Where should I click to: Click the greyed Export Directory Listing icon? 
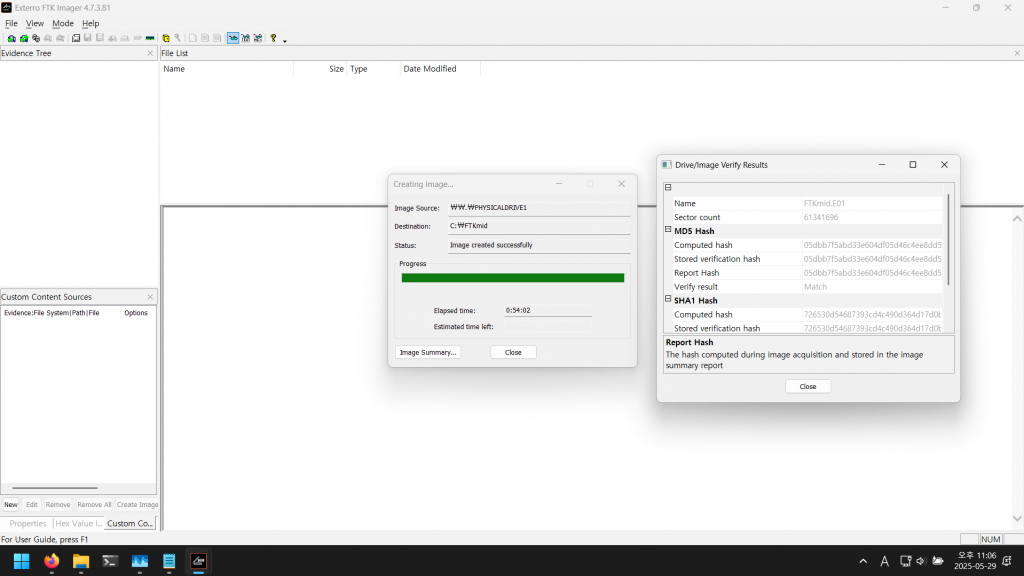point(217,39)
